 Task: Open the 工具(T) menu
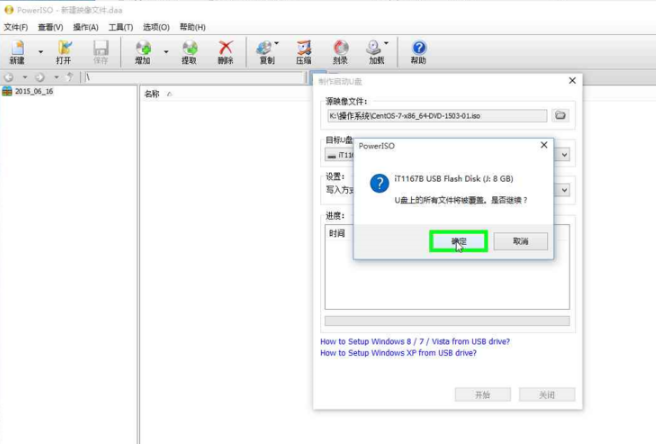coord(121,27)
